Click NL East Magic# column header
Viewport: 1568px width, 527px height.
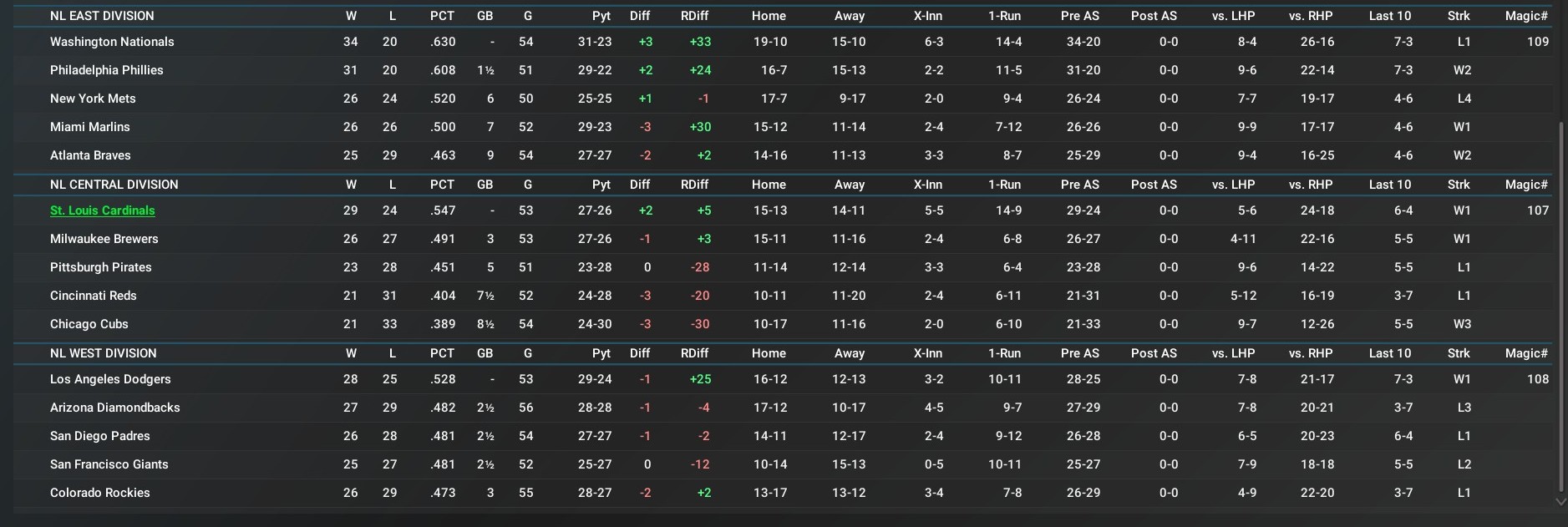click(1526, 16)
